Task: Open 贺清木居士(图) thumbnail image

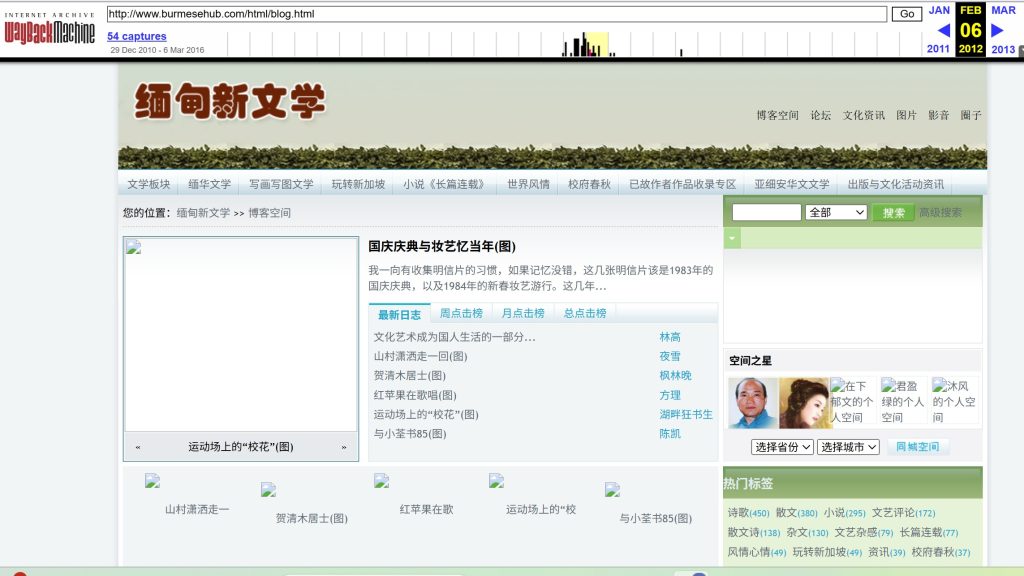Action: (x=268, y=490)
